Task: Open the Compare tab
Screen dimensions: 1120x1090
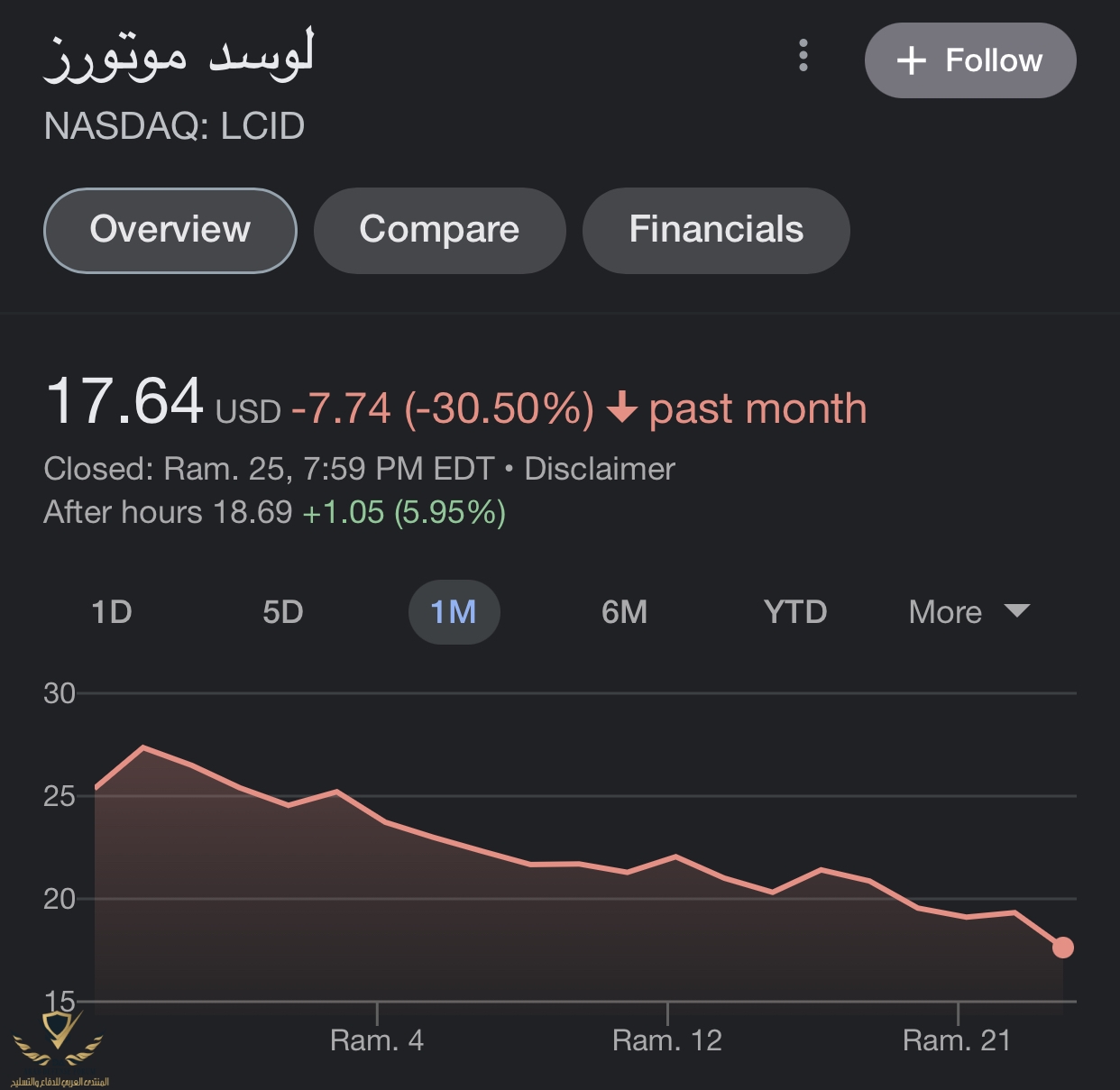Action: (x=439, y=230)
